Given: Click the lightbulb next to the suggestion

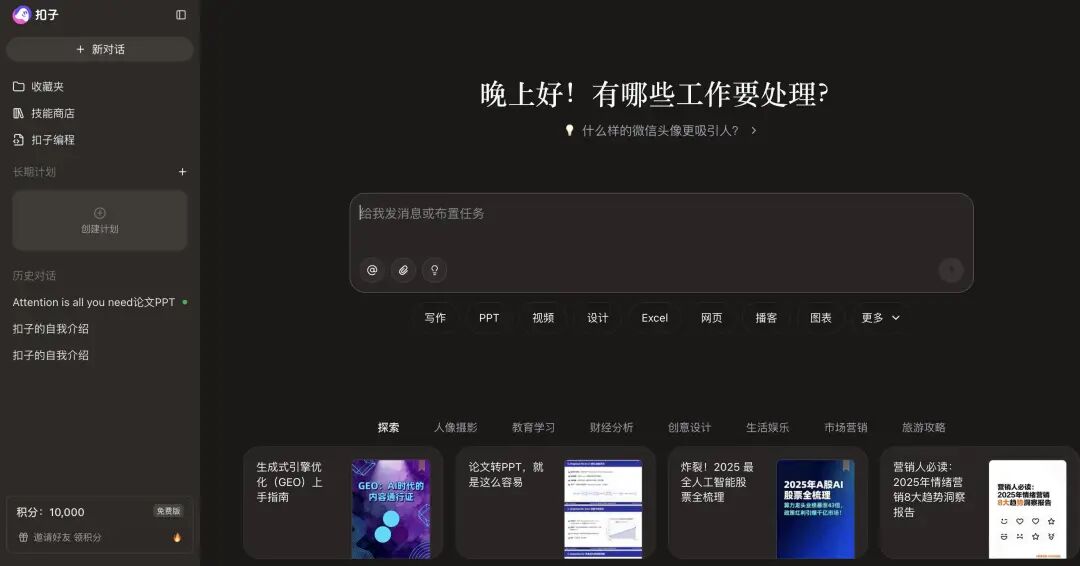Looking at the screenshot, I should point(570,130).
